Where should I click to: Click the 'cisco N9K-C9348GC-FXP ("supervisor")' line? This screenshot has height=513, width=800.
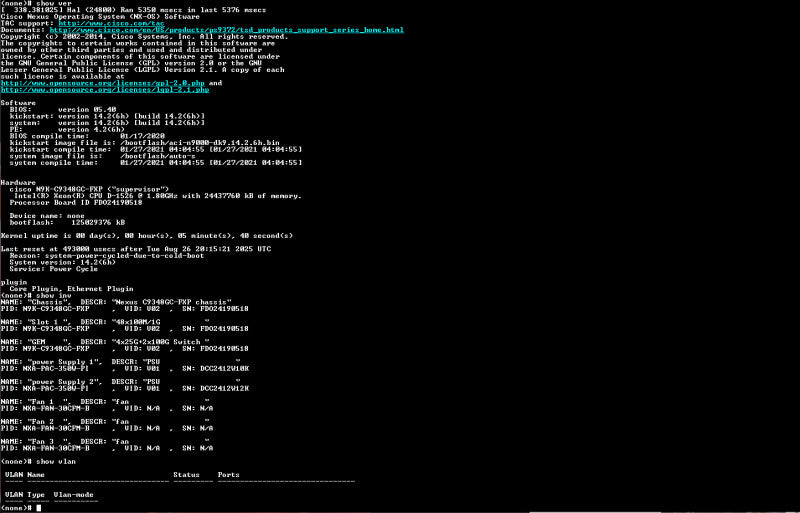(89, 189)
